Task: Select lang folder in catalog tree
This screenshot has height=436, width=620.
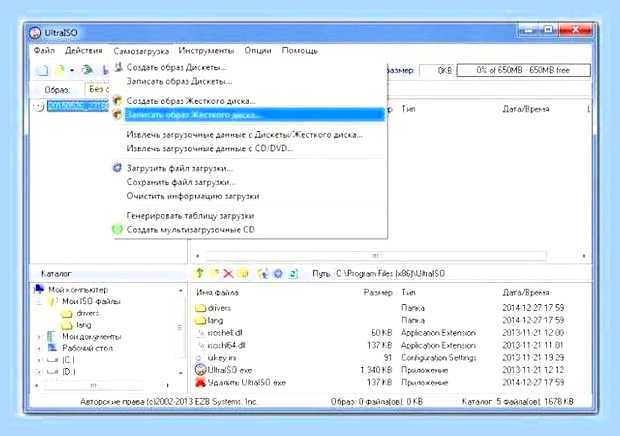Action: tap(84, 325)
